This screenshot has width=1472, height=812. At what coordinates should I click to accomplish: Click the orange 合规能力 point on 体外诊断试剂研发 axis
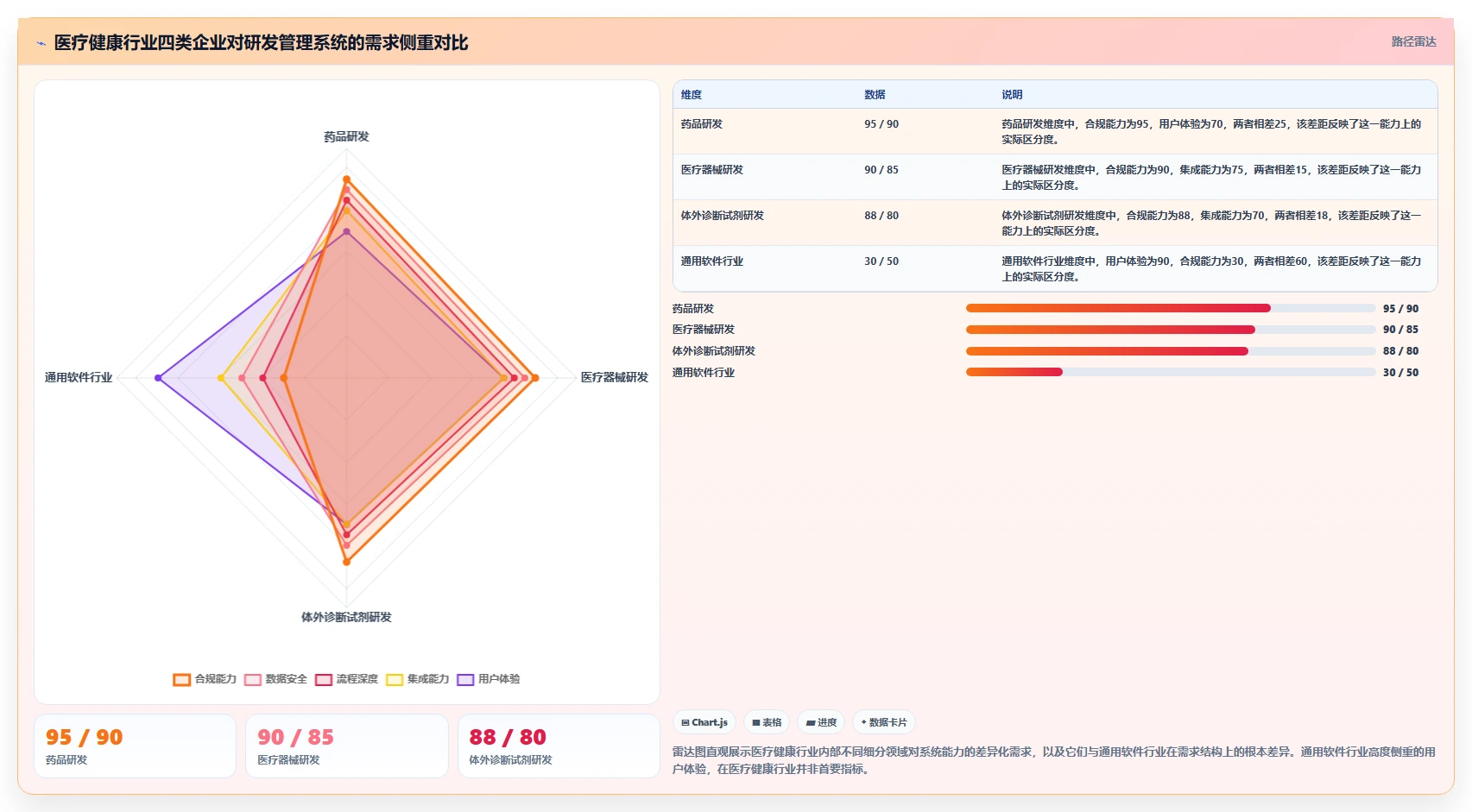pos(346,562)
